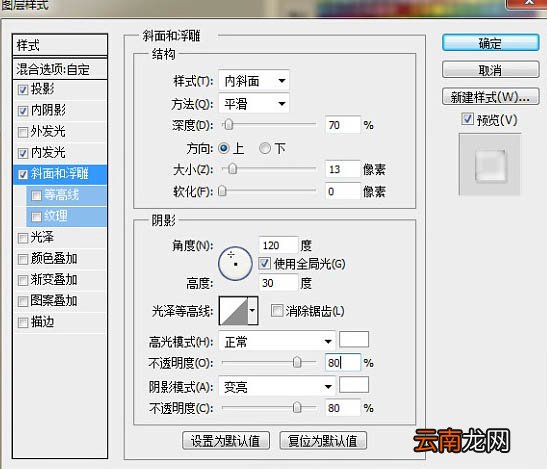Click the highlight opacity slider handle
This screenshot has height=469, width=547.
pos(297,363)
